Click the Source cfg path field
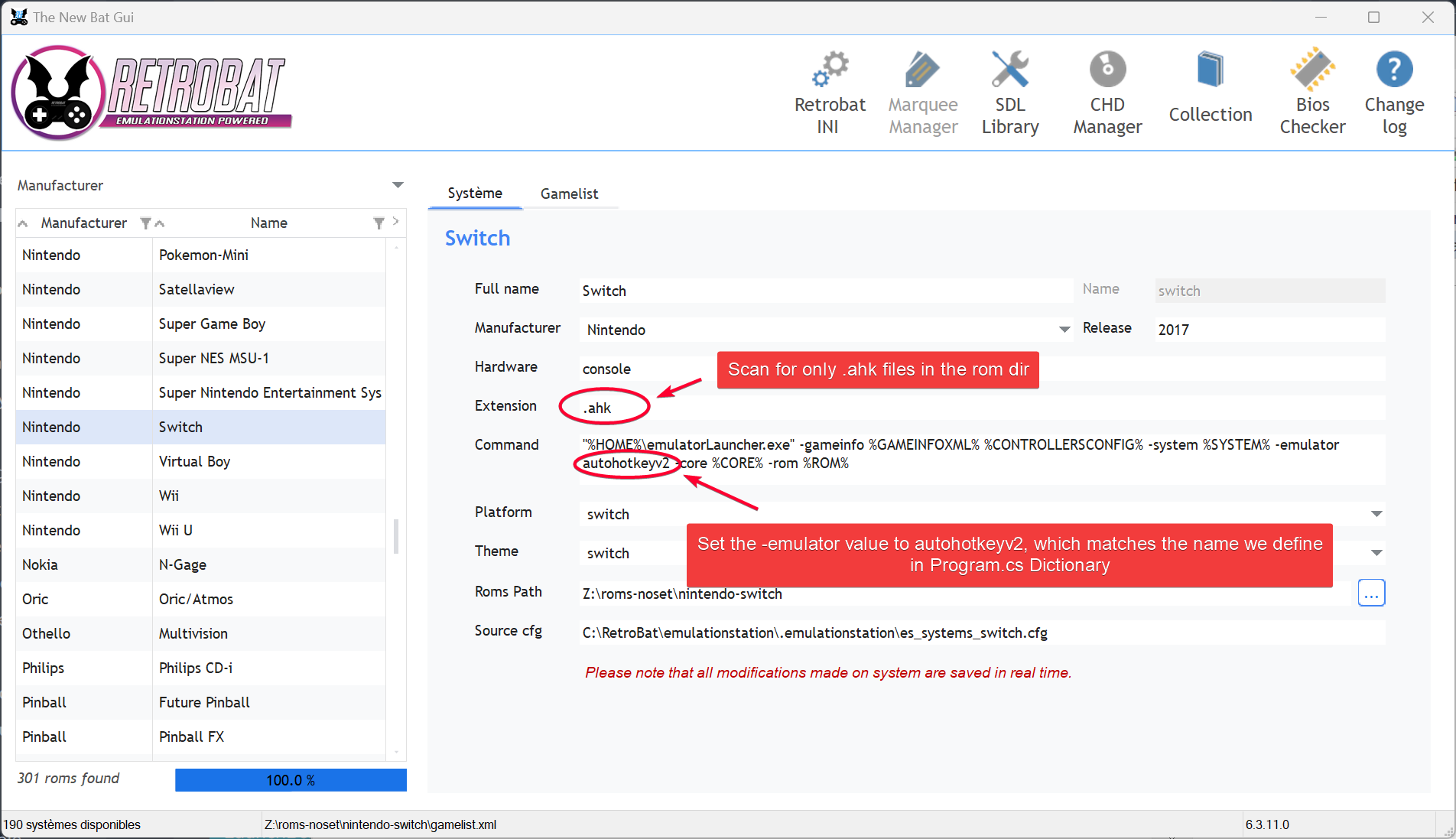This screenshot has height=839, width=1456. [x=982, y=633]
